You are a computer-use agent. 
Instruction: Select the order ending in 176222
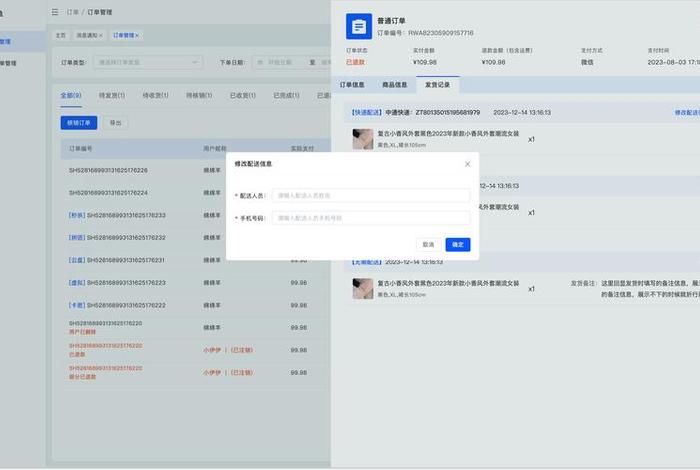(x=117, y=305)
